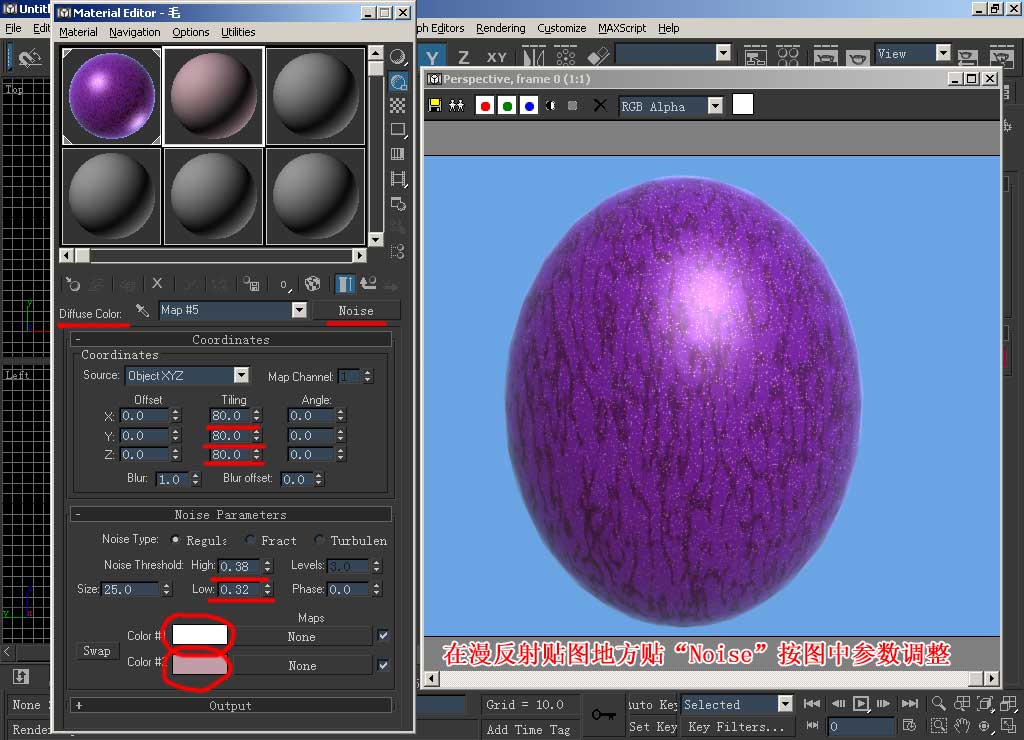This screenshot has height=740, width=1024.
Task: Click the Noise Size value field
Action: (131, 589)
